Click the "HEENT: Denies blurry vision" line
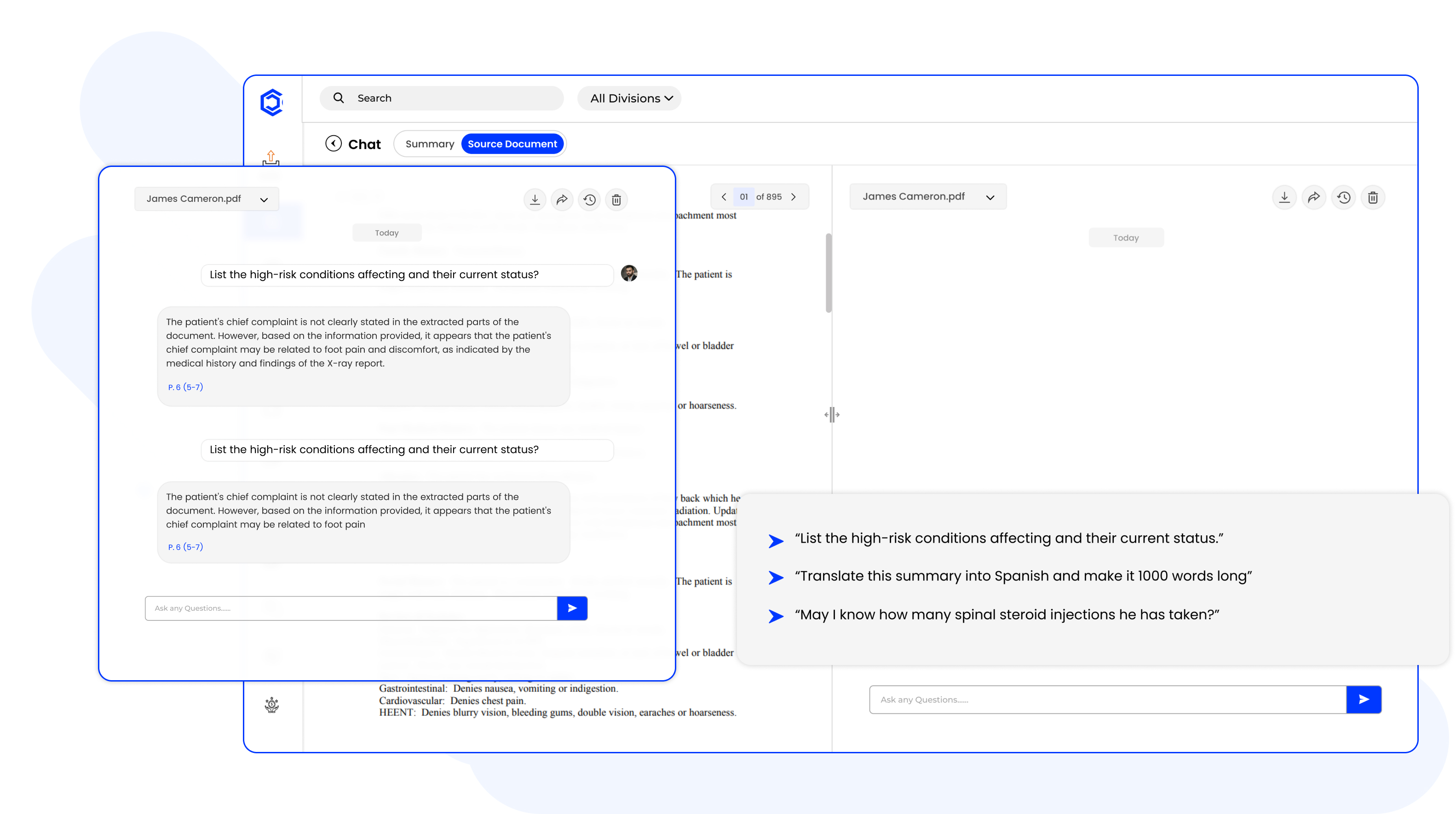The width and height of the screenshot is (1456, 814). tap(557, 712)
